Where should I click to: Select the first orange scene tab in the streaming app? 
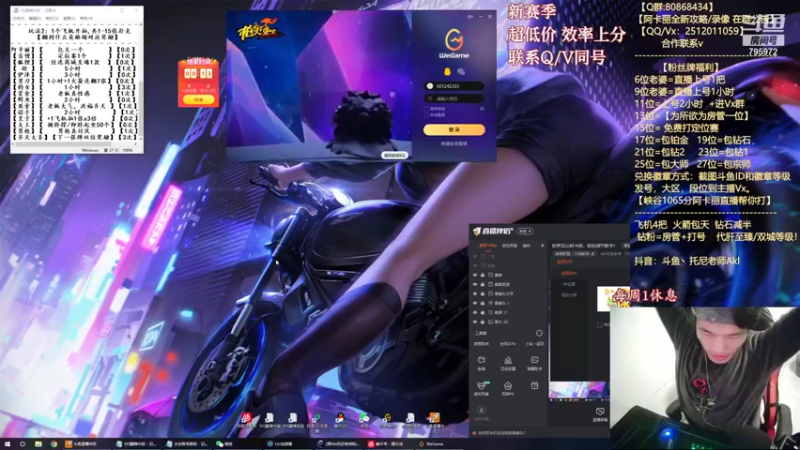487,246
